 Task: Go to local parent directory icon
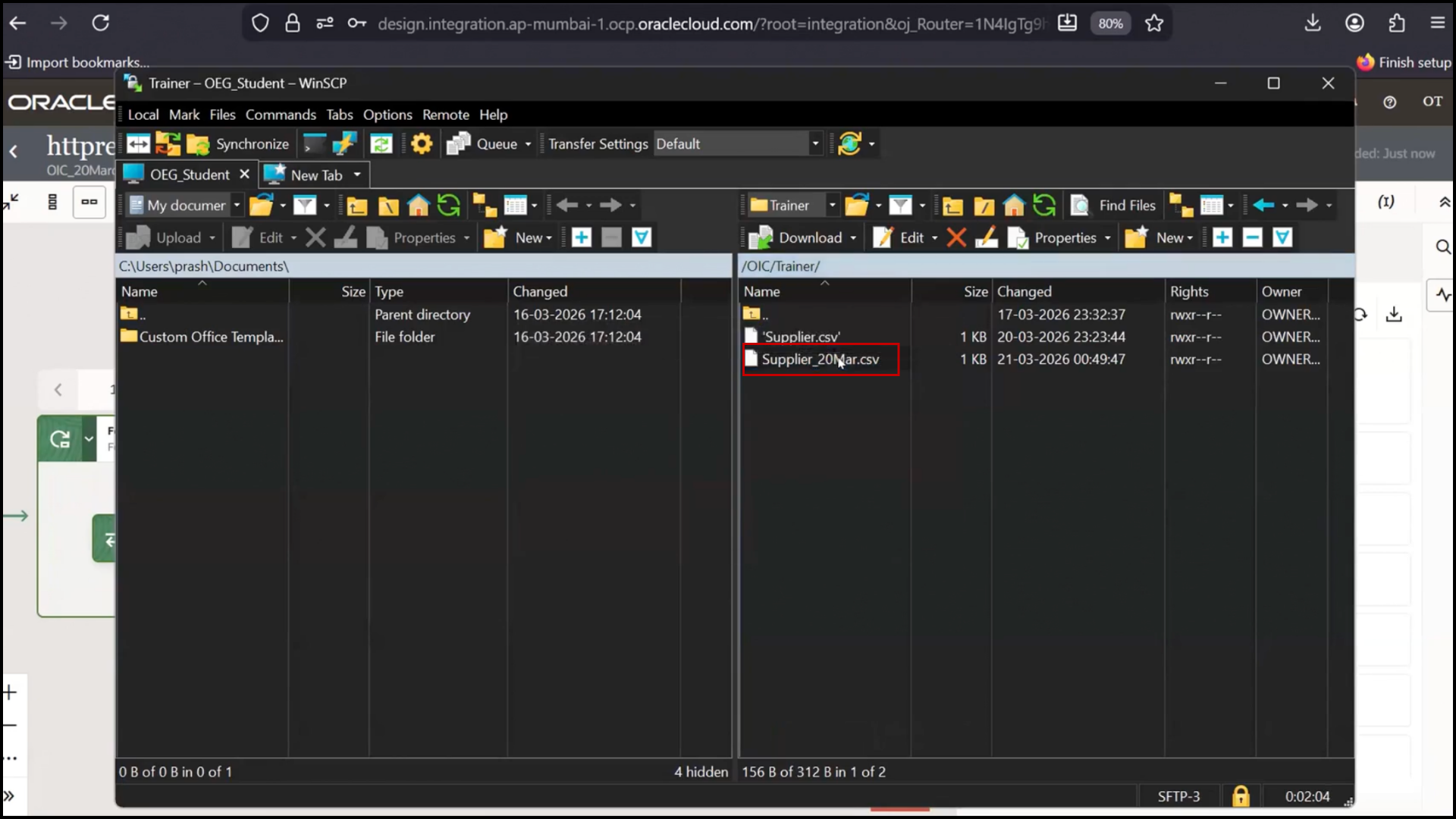[x=357, y=206]
